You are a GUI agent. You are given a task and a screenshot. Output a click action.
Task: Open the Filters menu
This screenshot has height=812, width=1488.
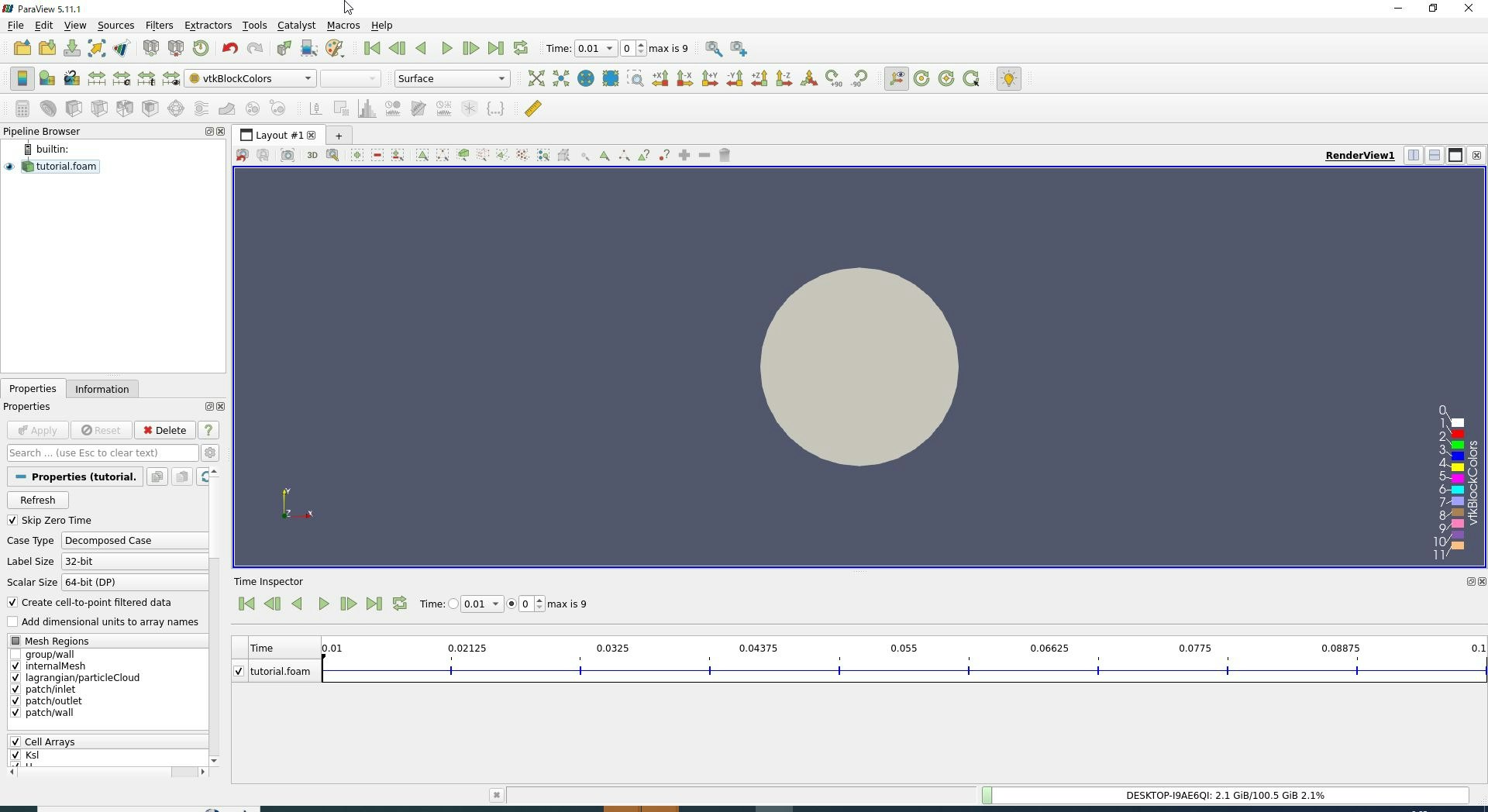coord(159,26)
